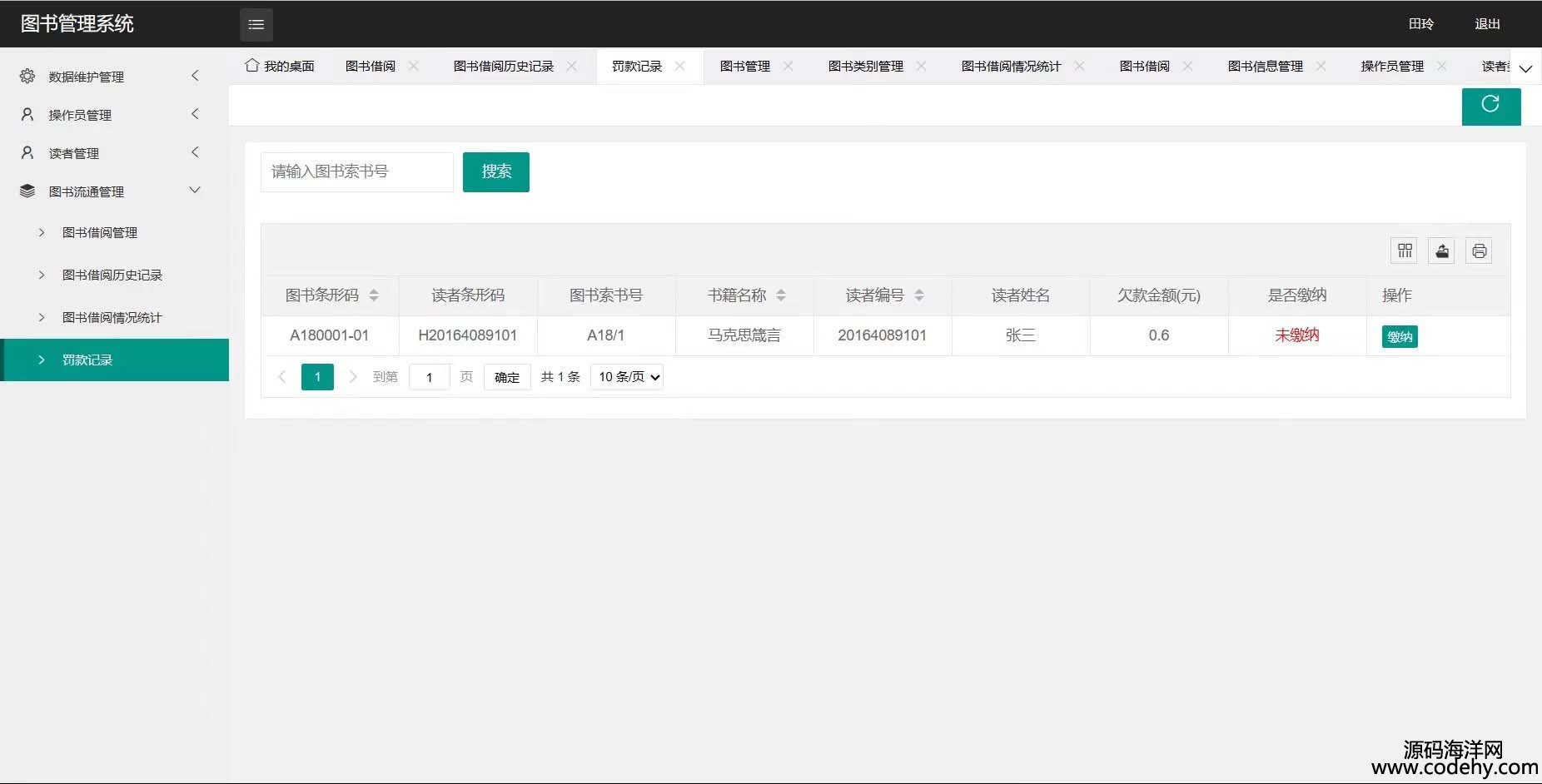Screen dimensions: 1542x784
Task: Sort by 图书条形码 column arrows
Action: (374, 295)
